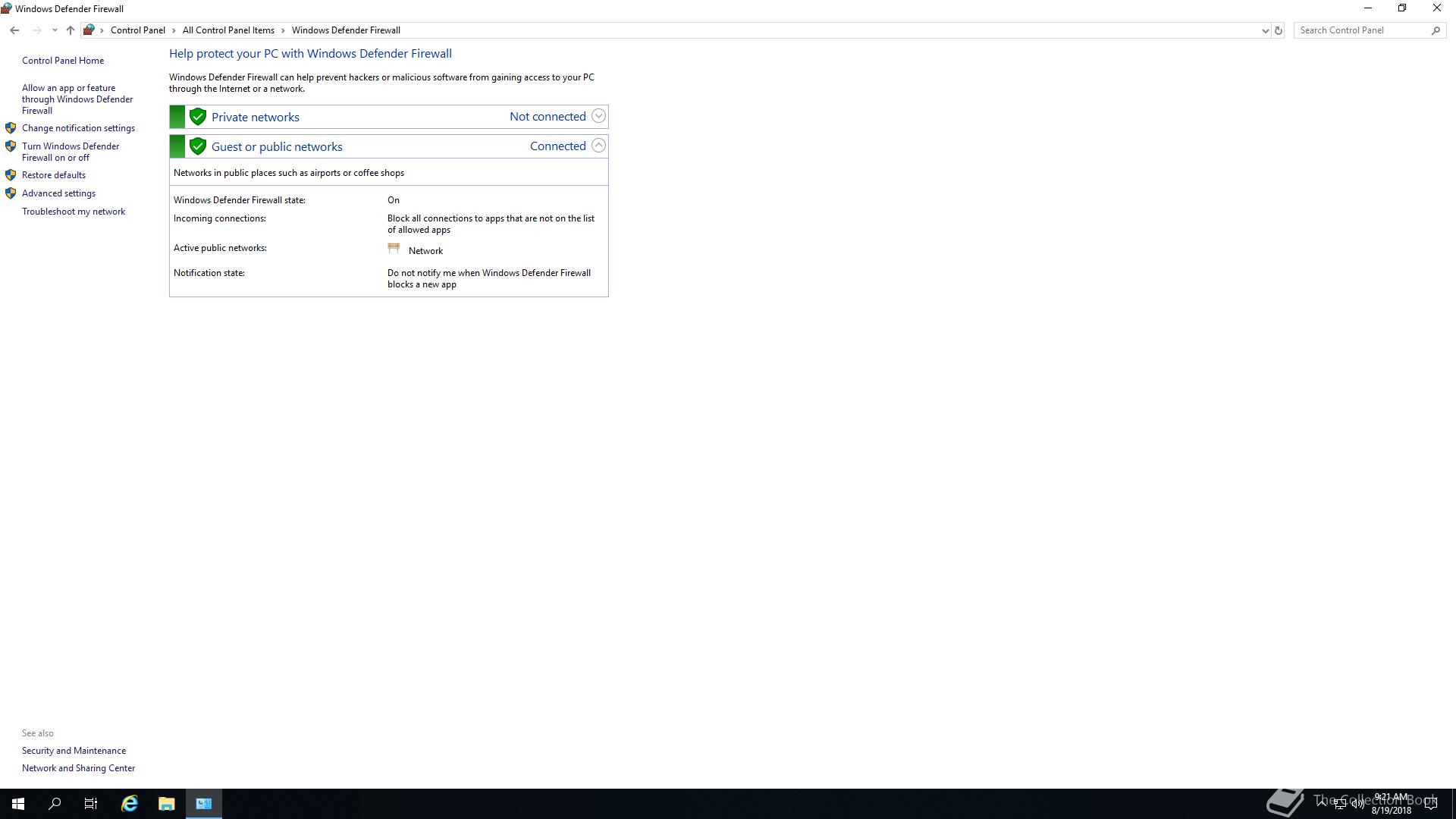Image resolution: width=1456 pixels, height=819 pixels.
Task: Click shield icon beside Advanced settings
Action: pos(11,193)
